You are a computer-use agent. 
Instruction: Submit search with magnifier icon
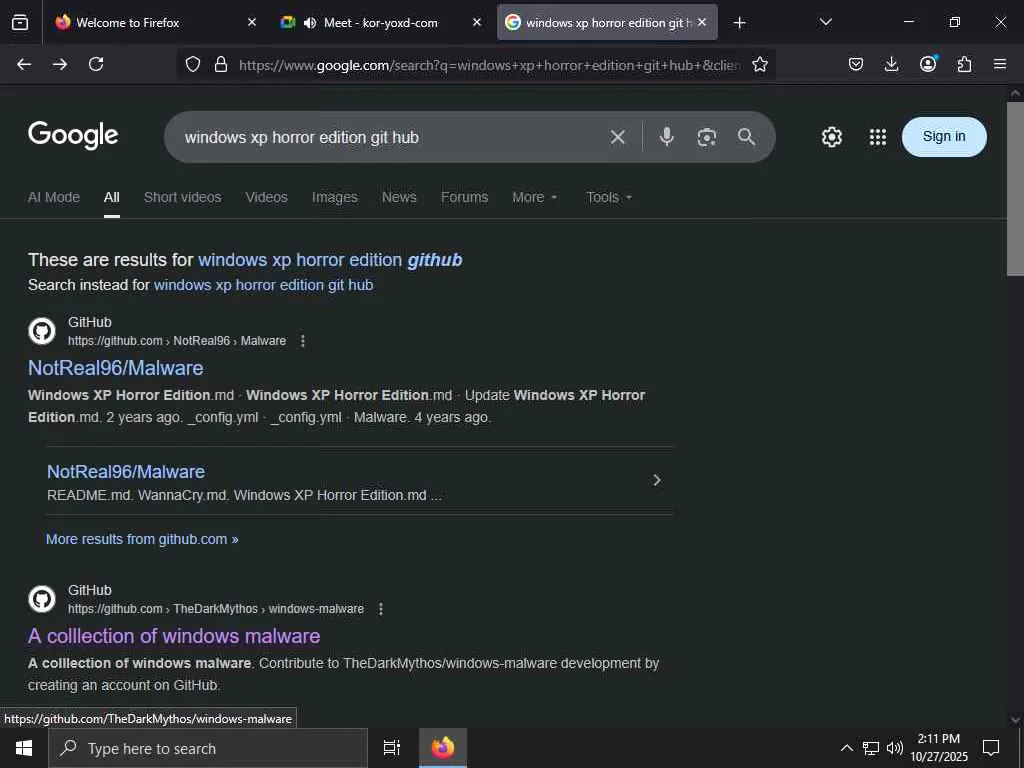click(x=746, y=136)
